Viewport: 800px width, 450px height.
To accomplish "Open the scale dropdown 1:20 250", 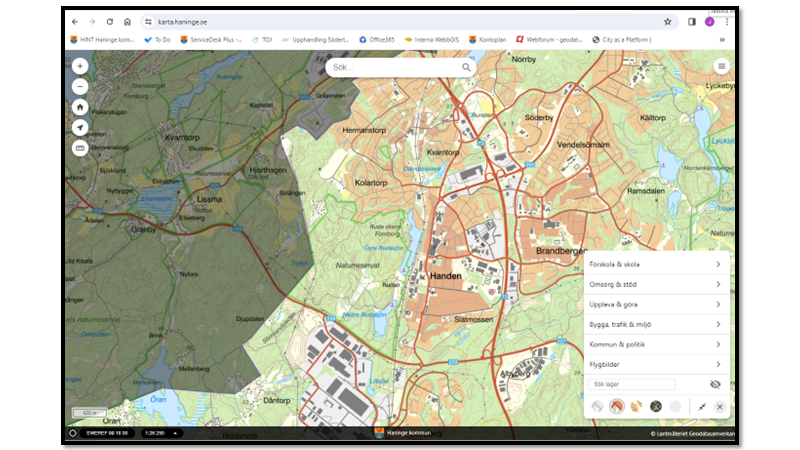I will [160, 433].
